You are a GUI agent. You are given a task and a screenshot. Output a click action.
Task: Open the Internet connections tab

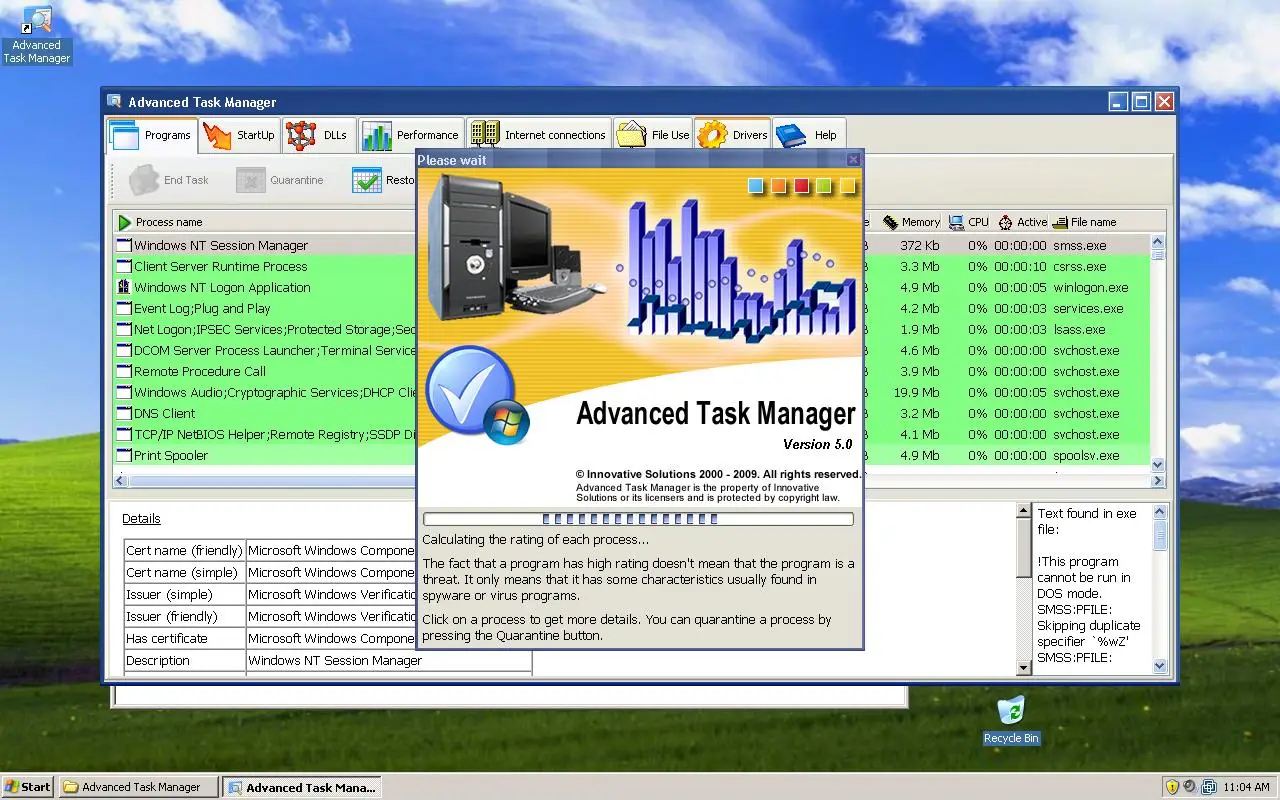point(538,135)
